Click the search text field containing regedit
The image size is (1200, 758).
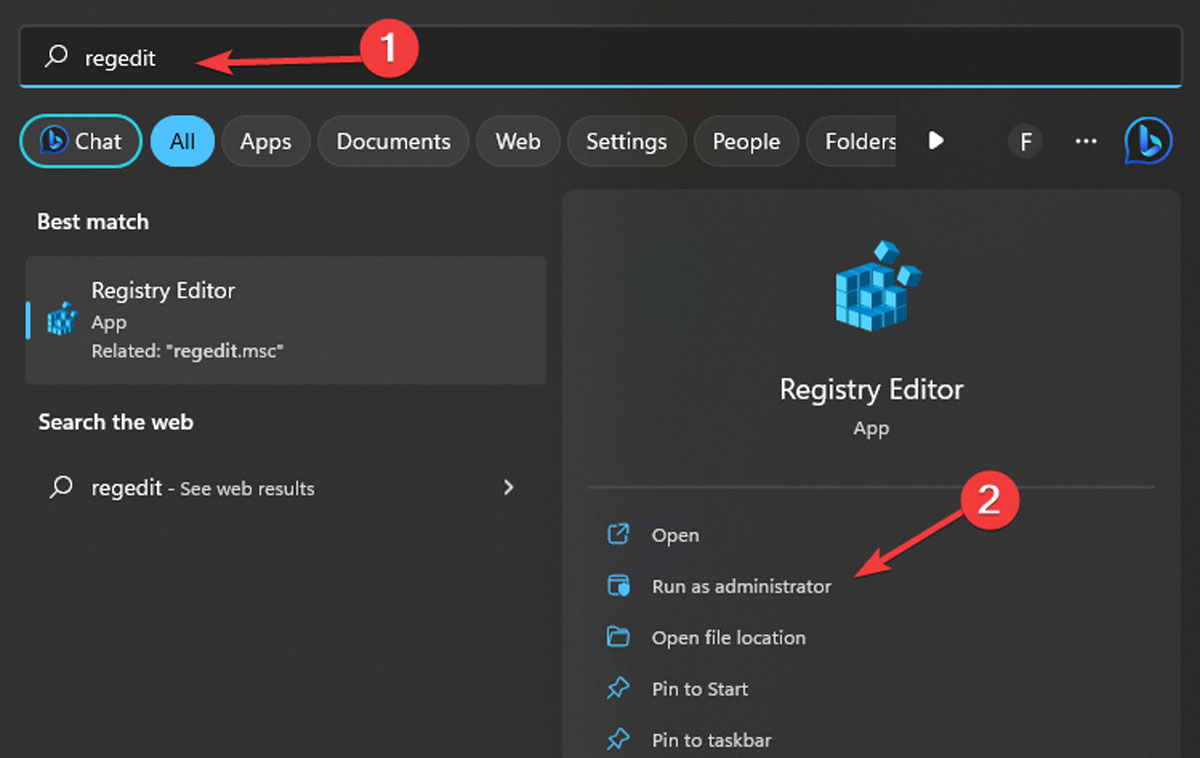click(x=600, y=57)
